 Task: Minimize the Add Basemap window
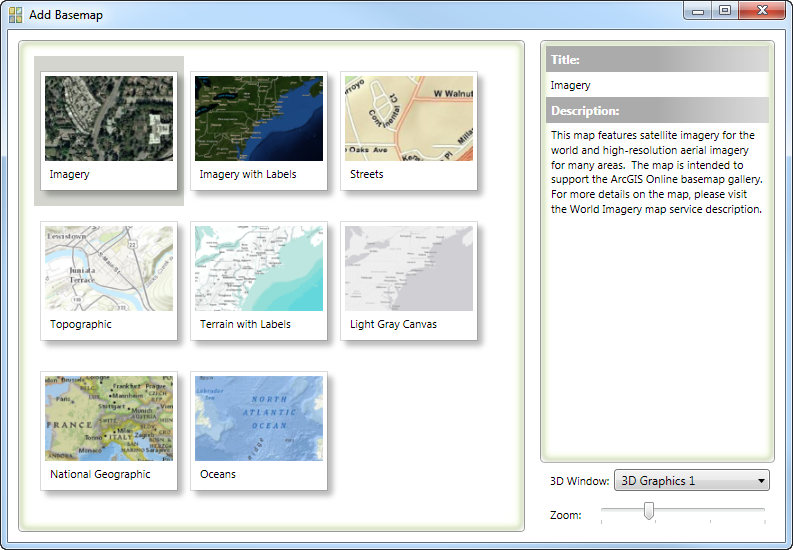(x=698, y=11)
